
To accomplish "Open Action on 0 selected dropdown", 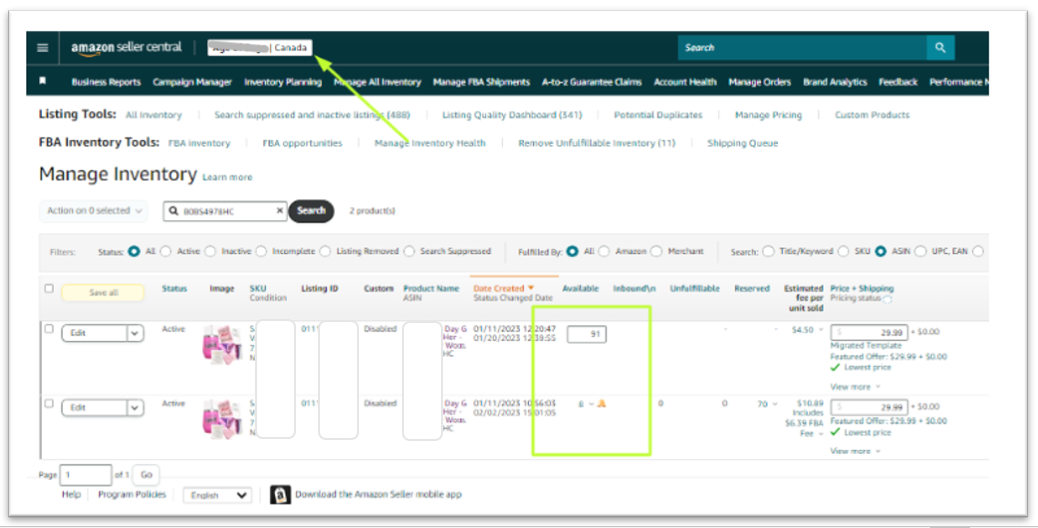I will click(94, 210).
